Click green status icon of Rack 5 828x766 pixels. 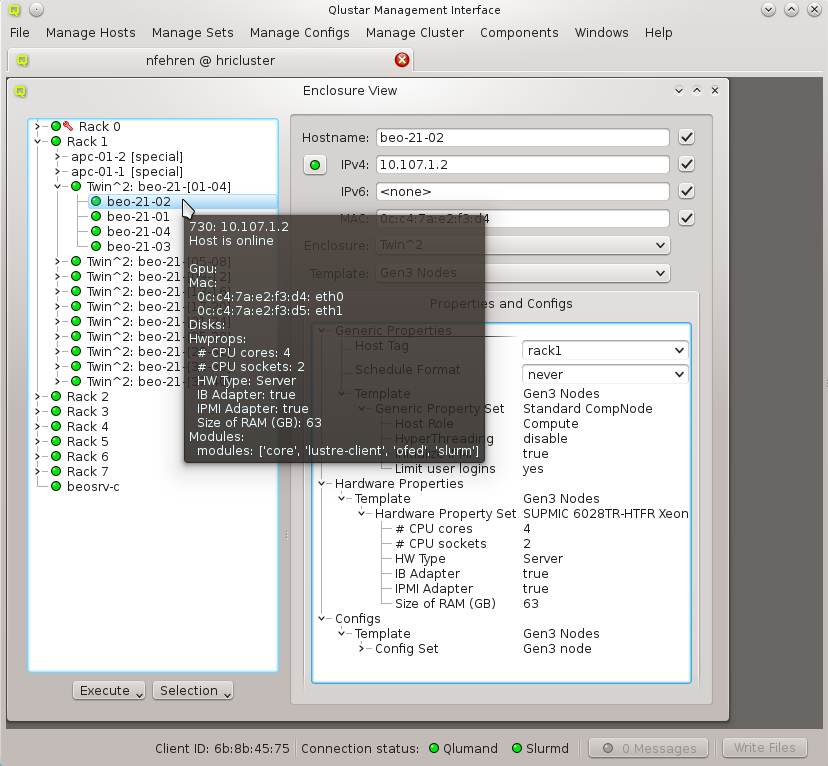pos(56,441)
